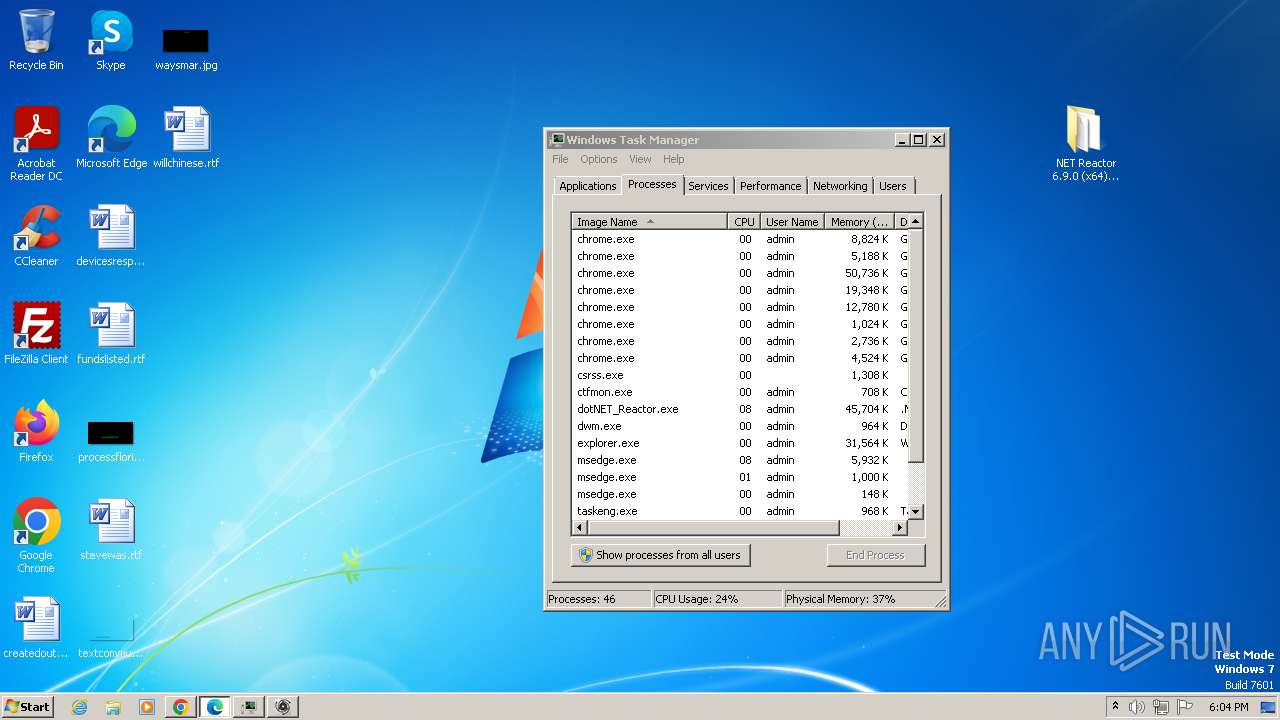Launch Microsoft Edge desktop shortcut

[x=111, y=138]
